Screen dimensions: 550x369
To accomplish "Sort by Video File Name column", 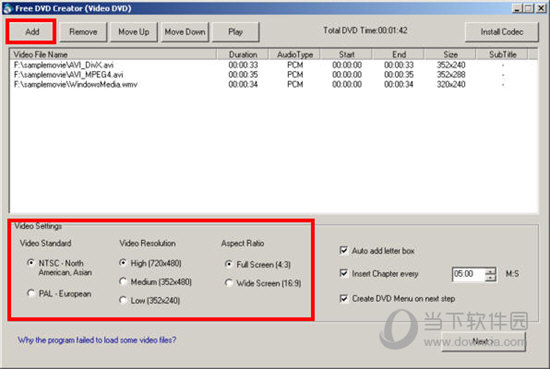I will 113,54.
